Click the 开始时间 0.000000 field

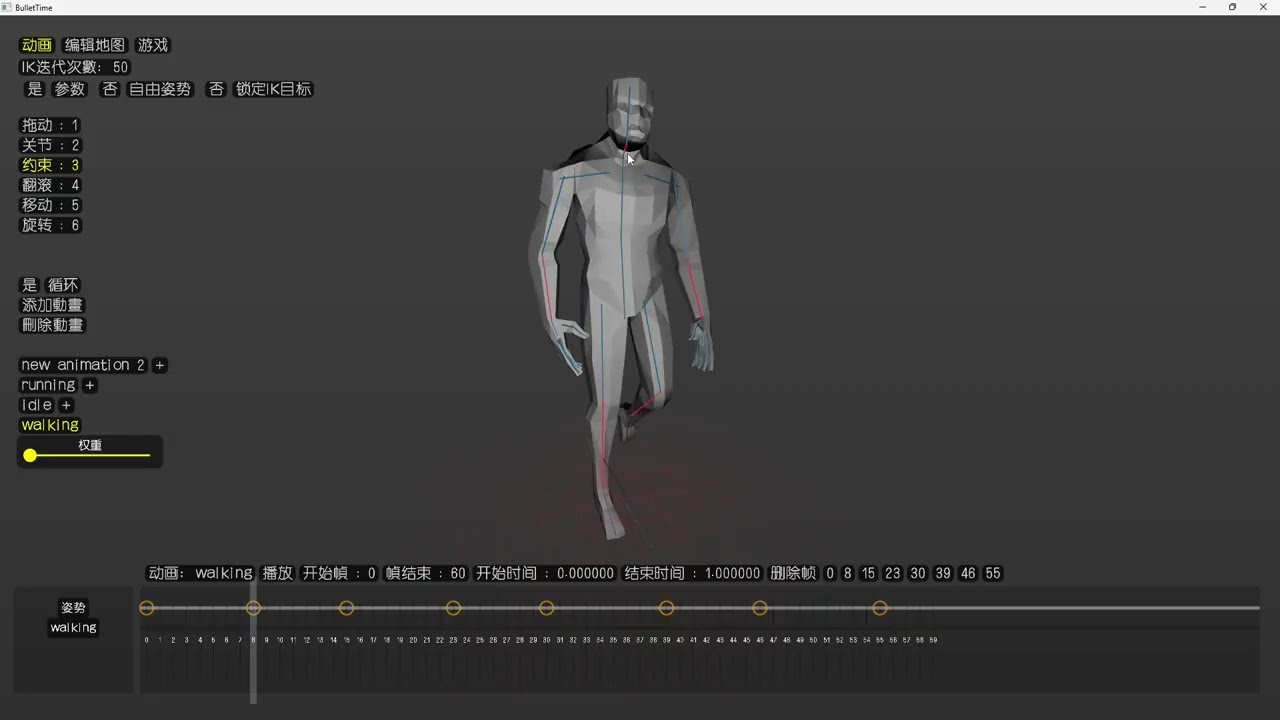point(545,573)
